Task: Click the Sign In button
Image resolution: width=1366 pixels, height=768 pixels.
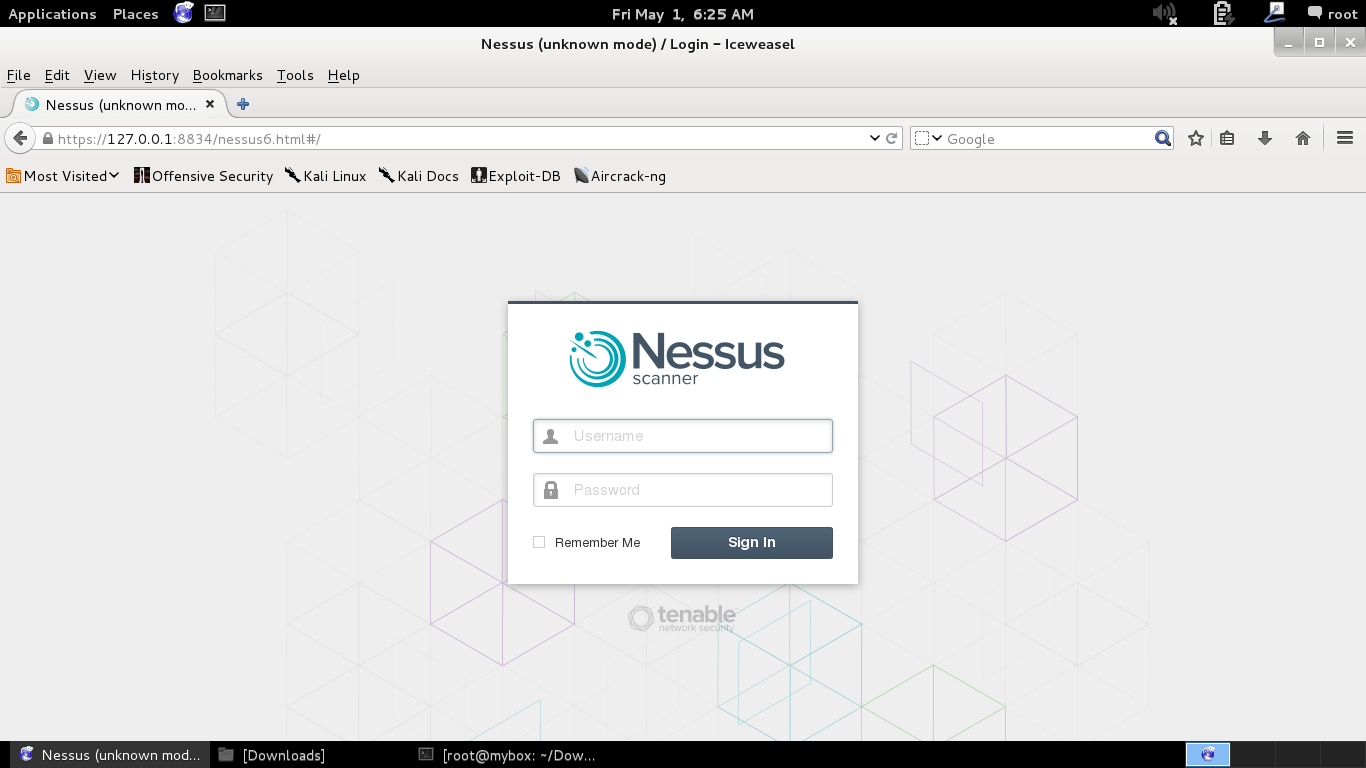Action: [x=752, y=542]
